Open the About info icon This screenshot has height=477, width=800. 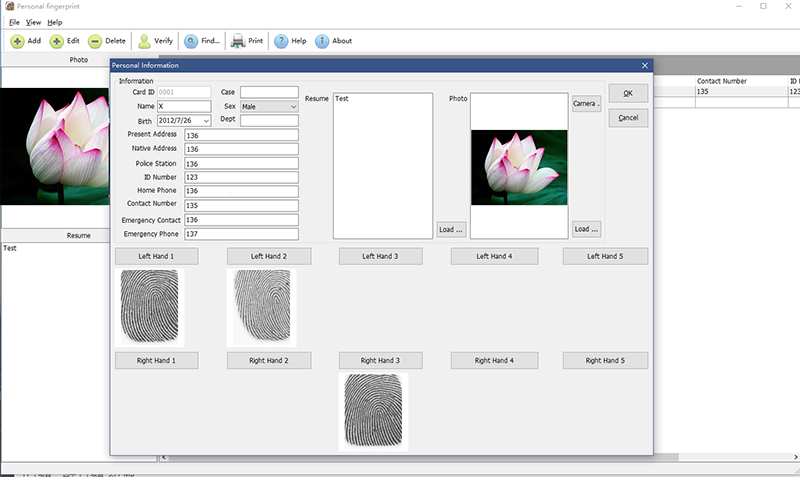pos(322,41)
